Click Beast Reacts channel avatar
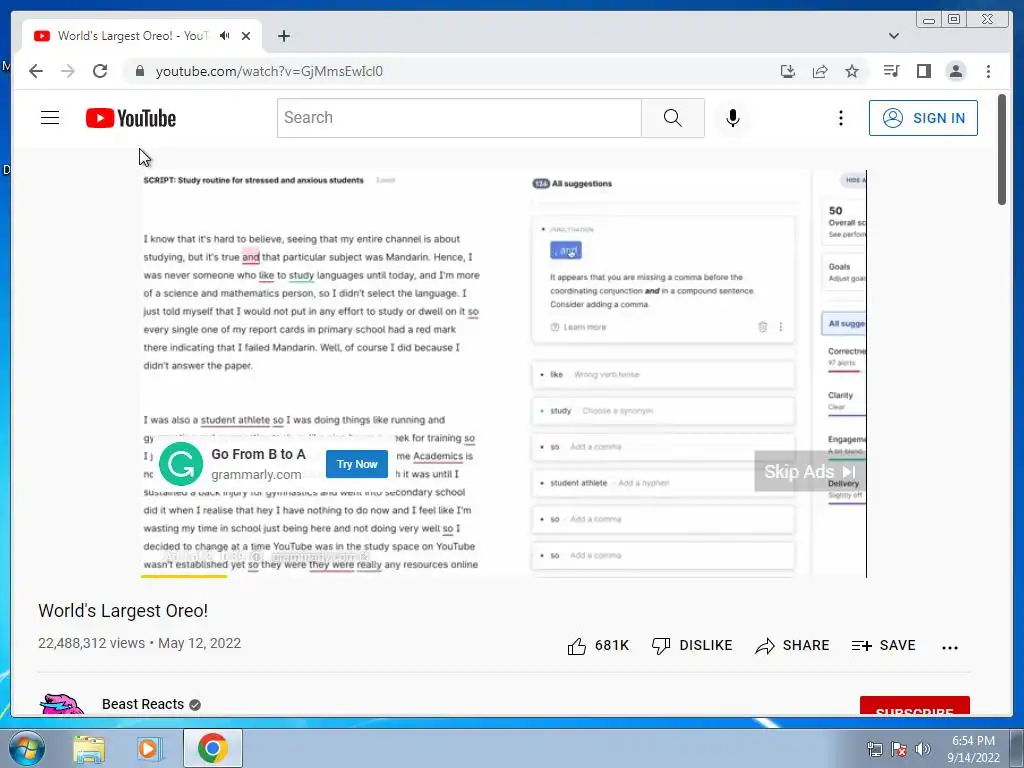Image resolution: width=1024 pixels, height=768 pixels. pos(62,705)
